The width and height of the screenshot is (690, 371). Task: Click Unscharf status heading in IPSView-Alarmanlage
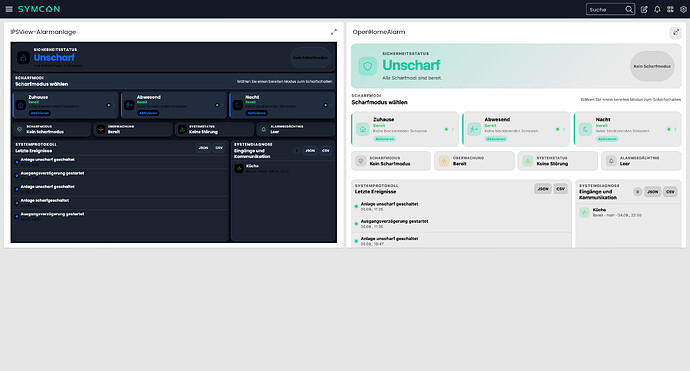(54, 58)
